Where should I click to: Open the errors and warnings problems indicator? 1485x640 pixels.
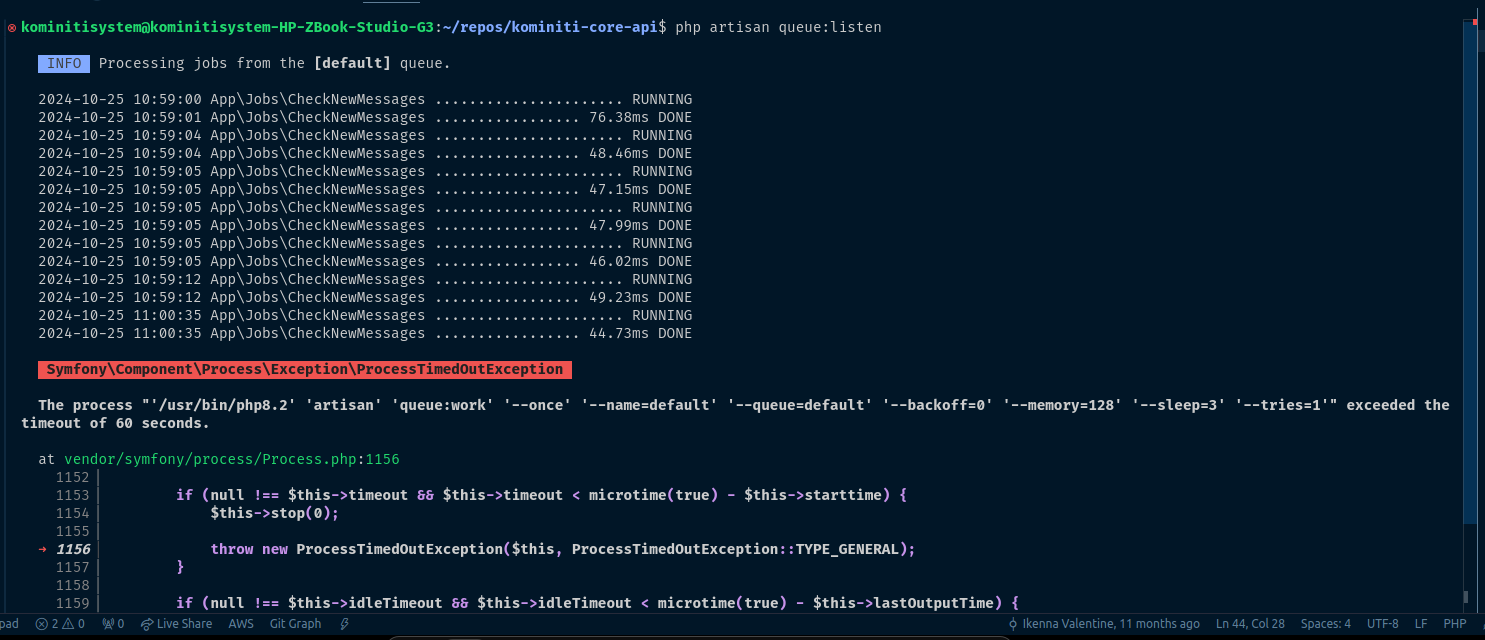click(x=60, y=623)
